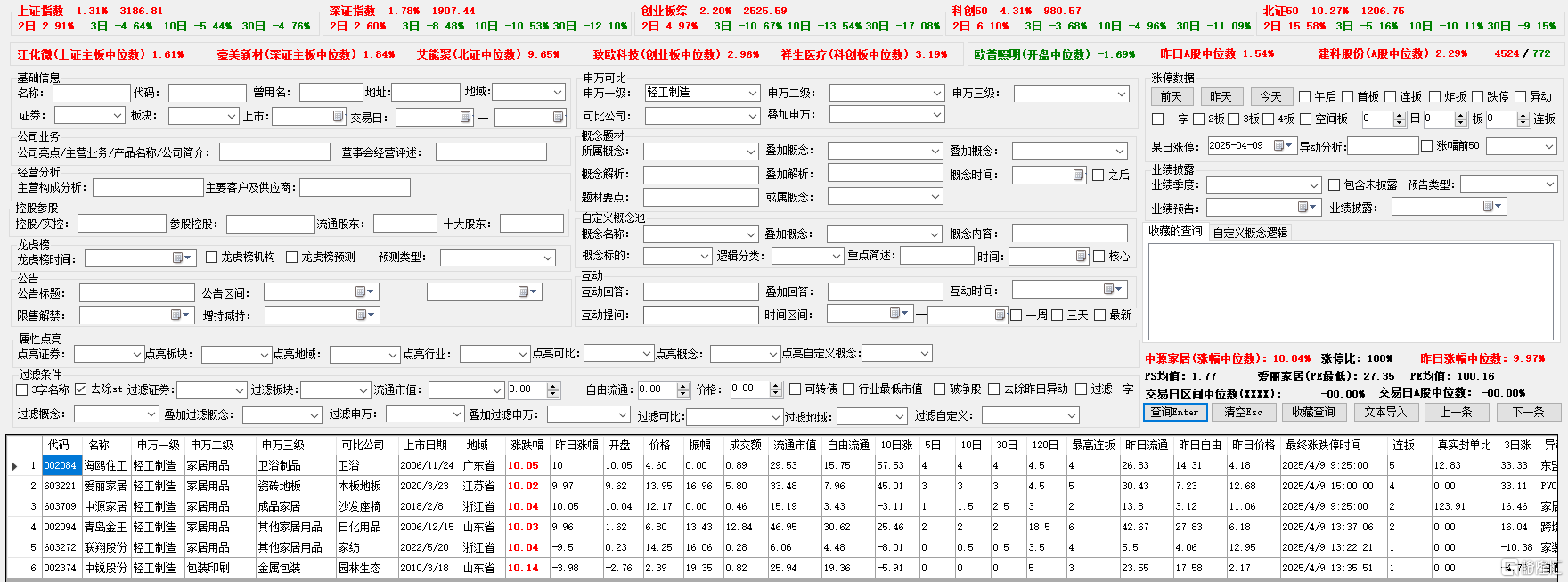Open the 预告类型 dropdown
The height and width of the screenshot is (582, 1568).
click(1549, 184)
